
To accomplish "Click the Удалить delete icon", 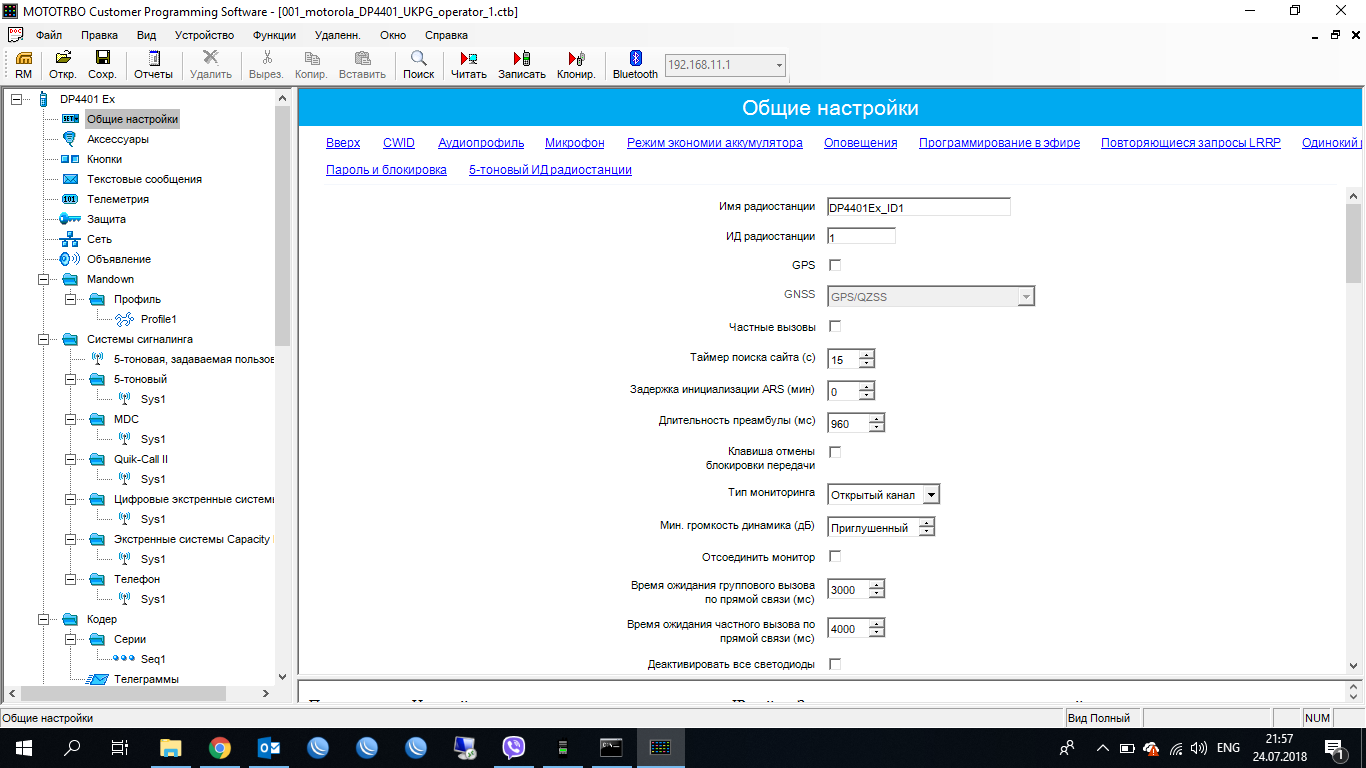I will [x=211, y=65].
